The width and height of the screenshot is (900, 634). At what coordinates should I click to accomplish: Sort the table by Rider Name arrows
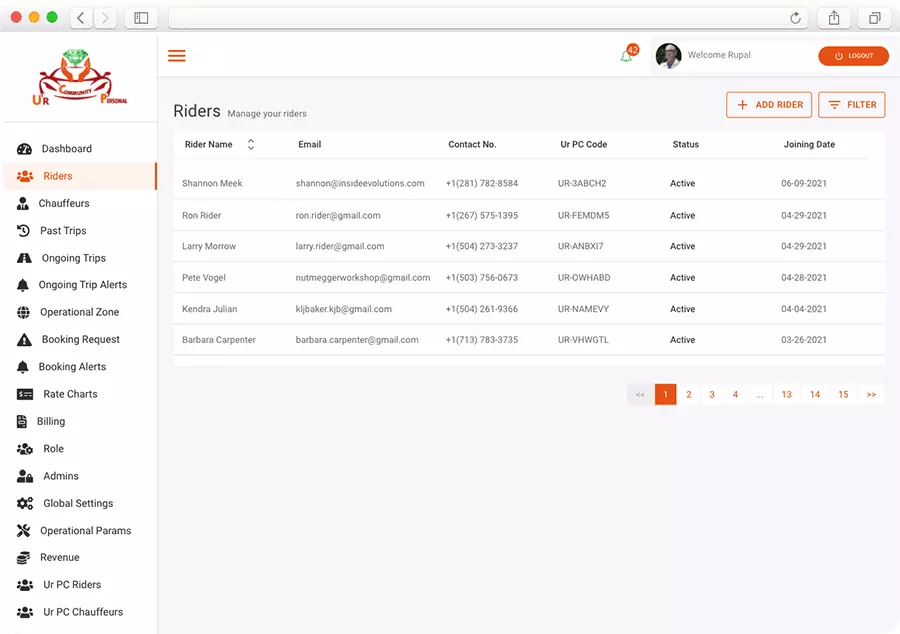pos(251,145)
